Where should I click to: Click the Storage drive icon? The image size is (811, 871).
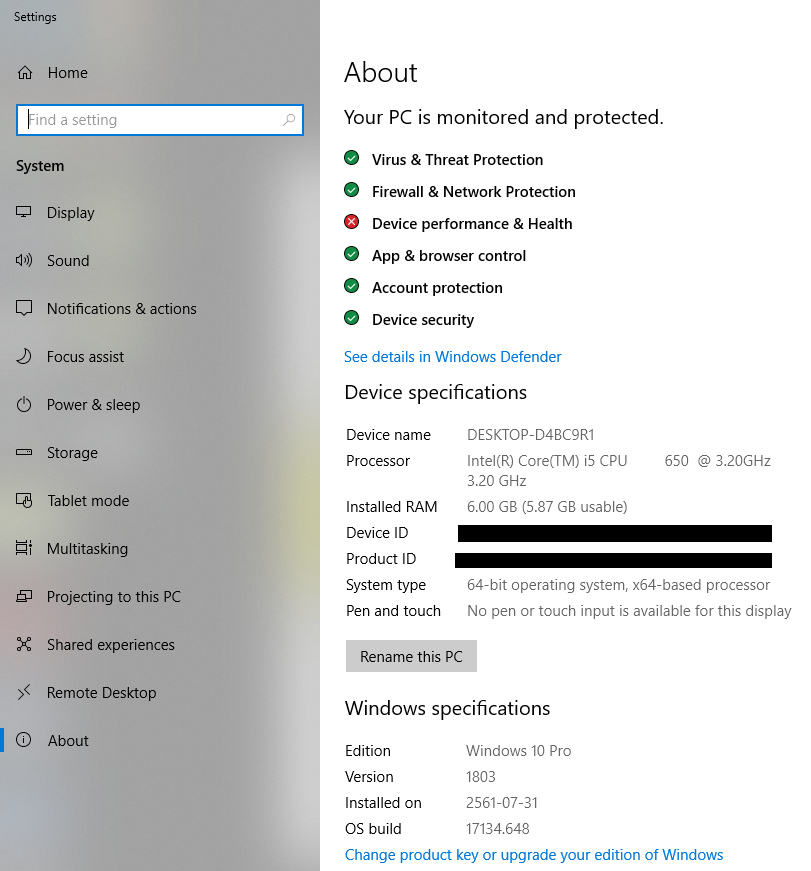tap(25, 453)
